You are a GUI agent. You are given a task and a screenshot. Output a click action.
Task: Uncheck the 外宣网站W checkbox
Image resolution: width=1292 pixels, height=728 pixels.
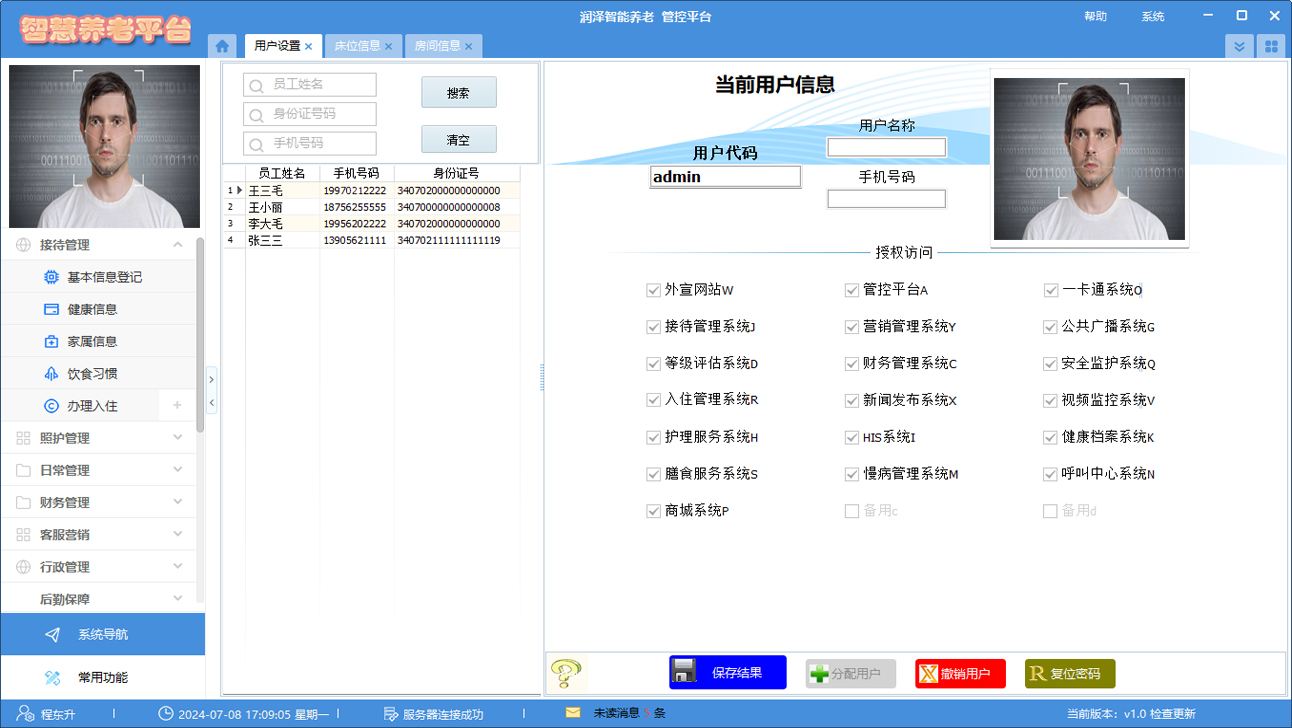(x=654, y=290)
